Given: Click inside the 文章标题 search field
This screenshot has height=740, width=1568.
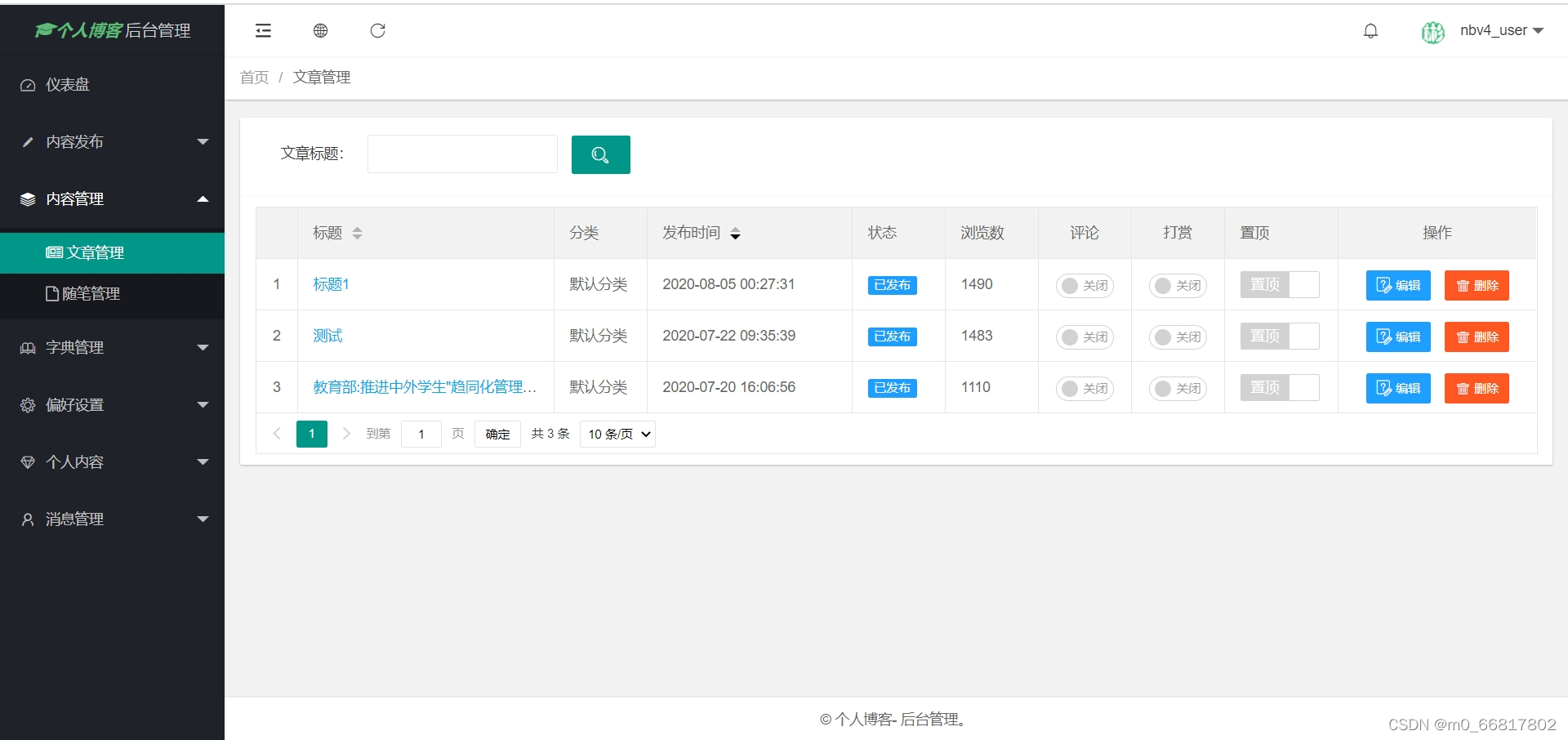Looking at the screenshot, I should coord(461,154).
